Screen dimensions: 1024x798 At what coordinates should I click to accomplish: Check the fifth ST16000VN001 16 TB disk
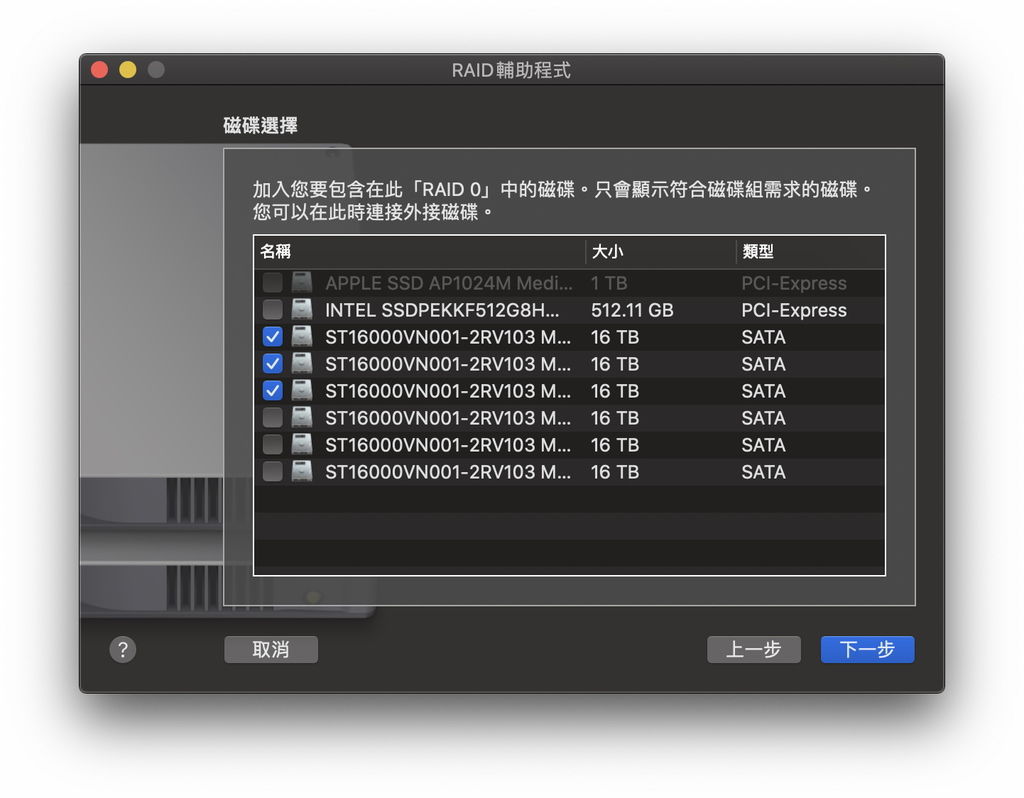pos(272,445)
